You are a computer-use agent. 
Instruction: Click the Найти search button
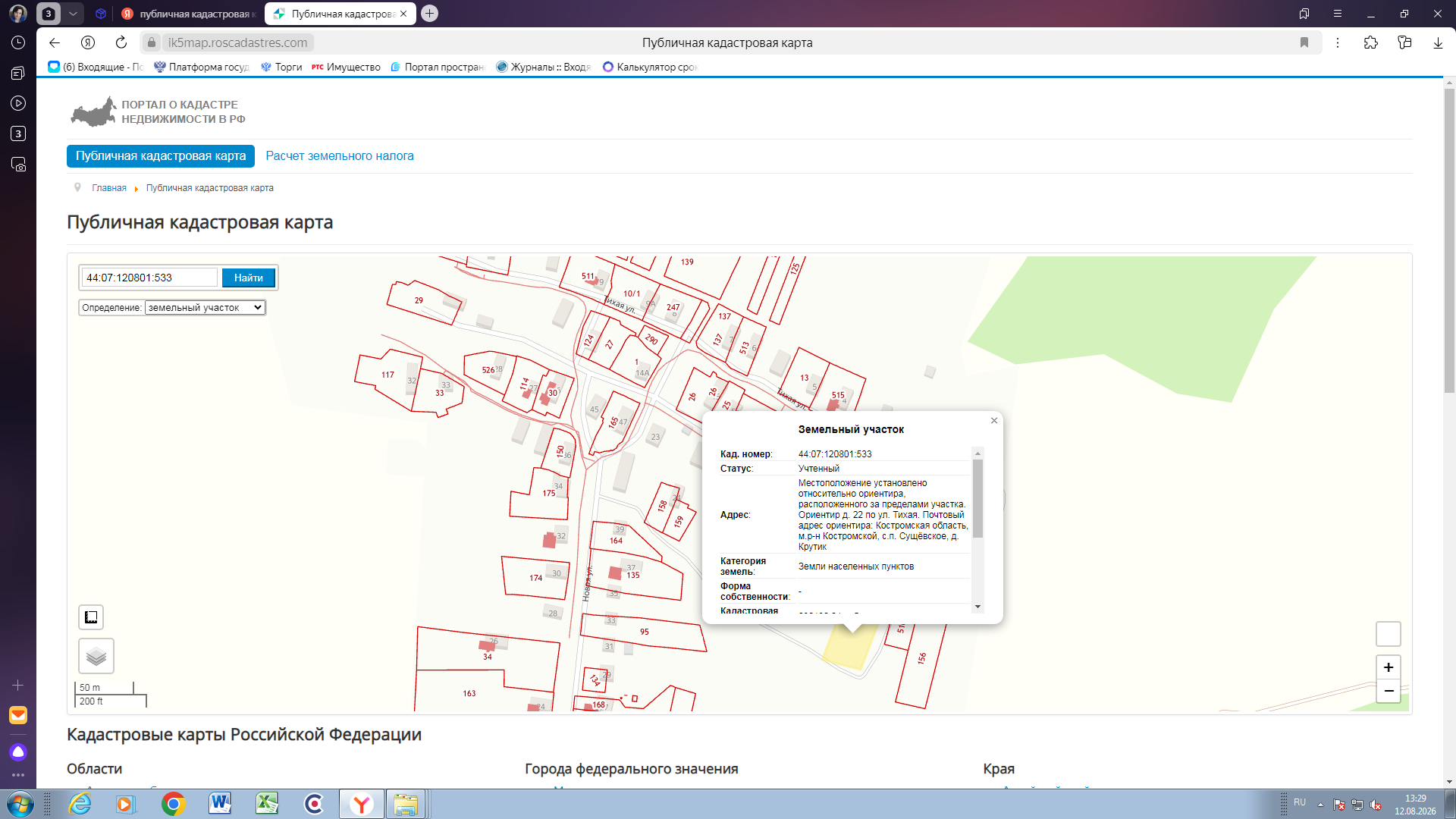click(x=249, y=278)
